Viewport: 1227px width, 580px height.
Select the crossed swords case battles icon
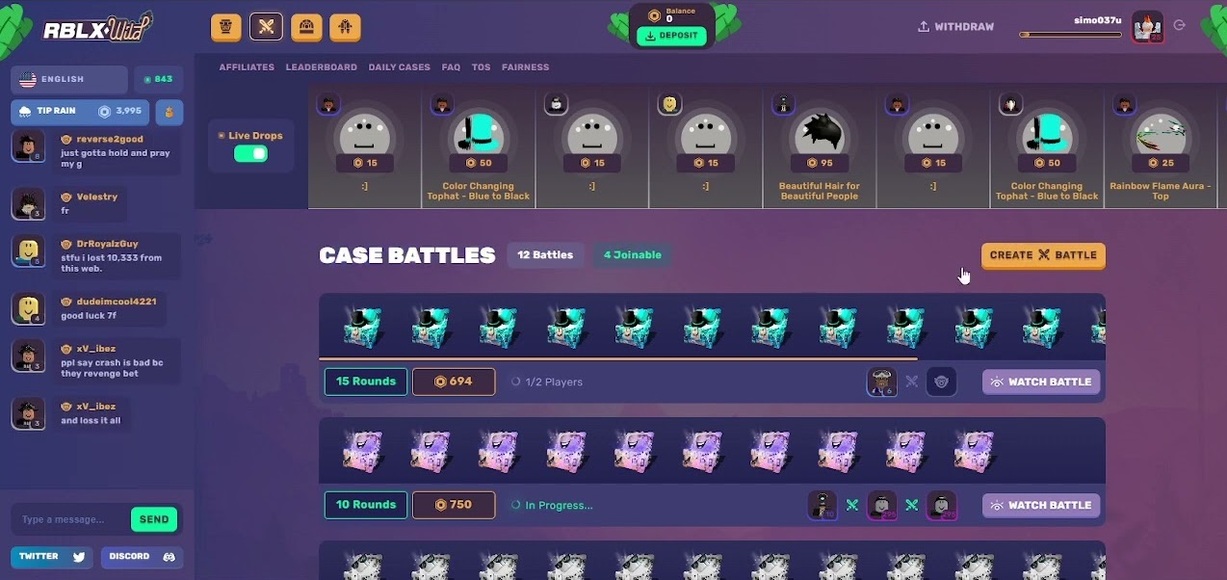point(266,27)
